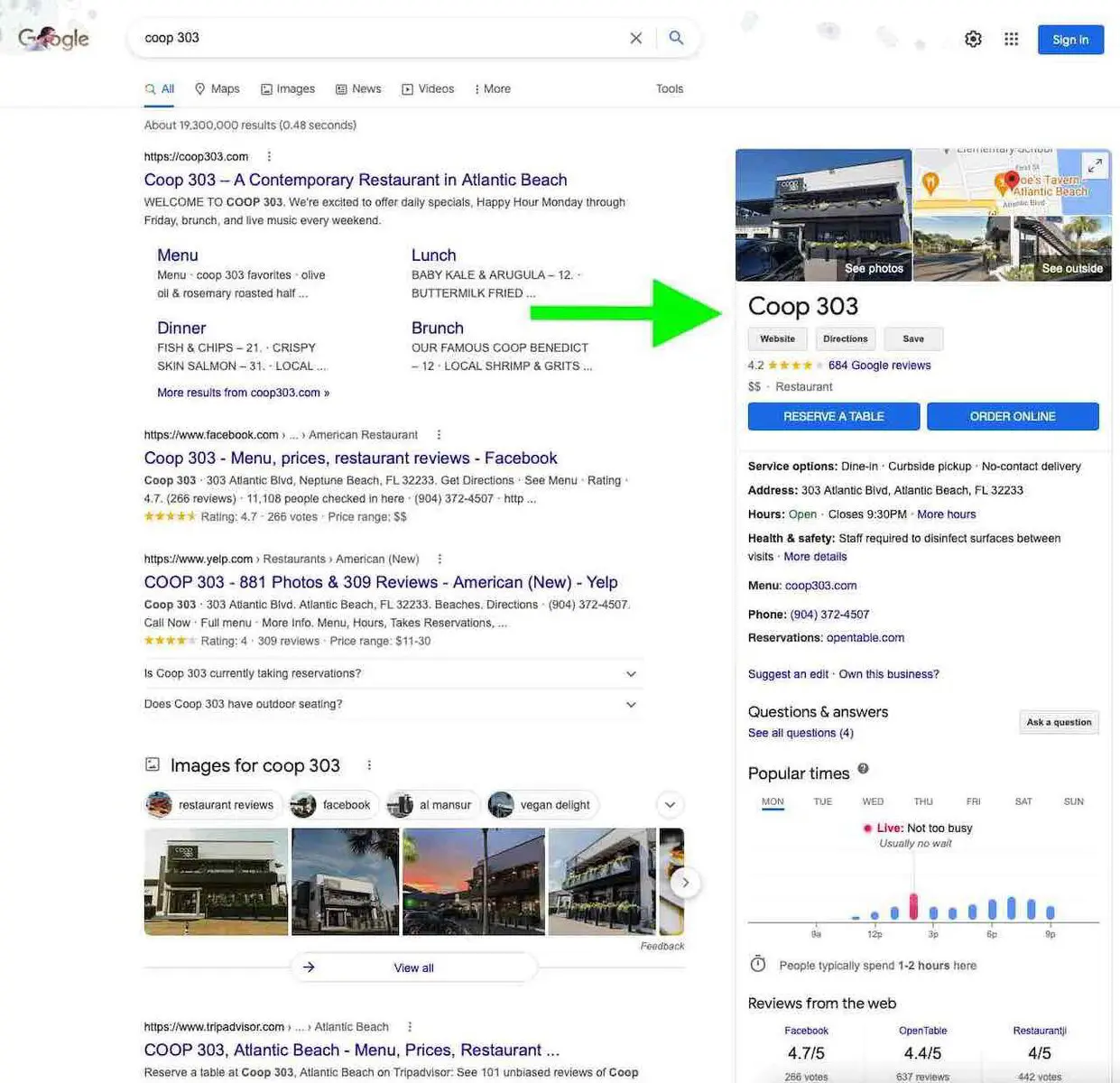The image size is (1120, 1083).
Task: Open the Google apps grid
Action: 1011,39
